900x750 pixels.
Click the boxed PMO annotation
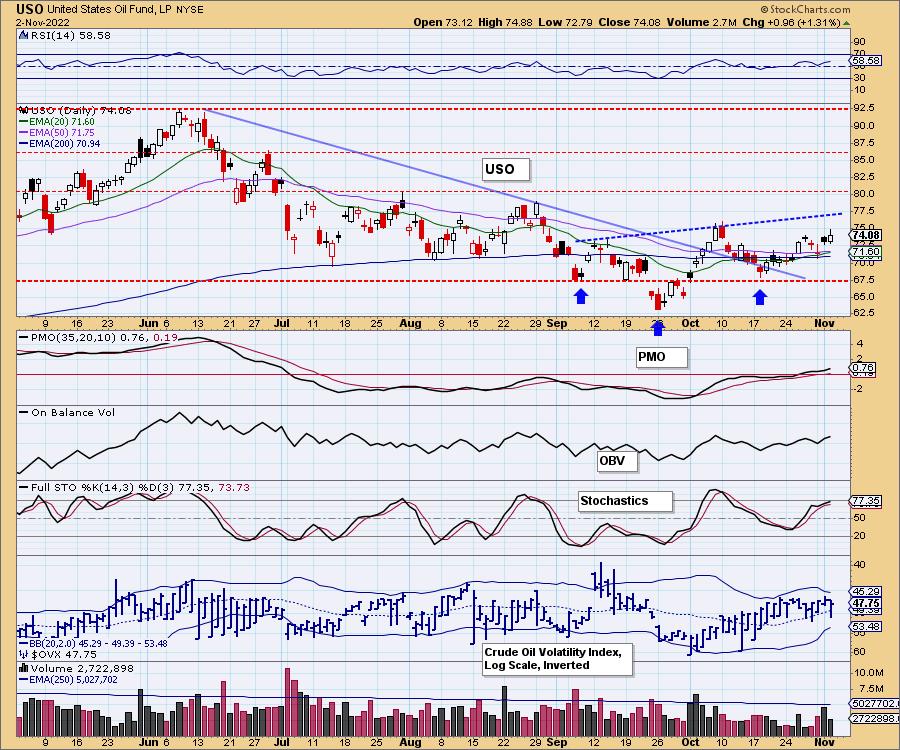(661, 357)
